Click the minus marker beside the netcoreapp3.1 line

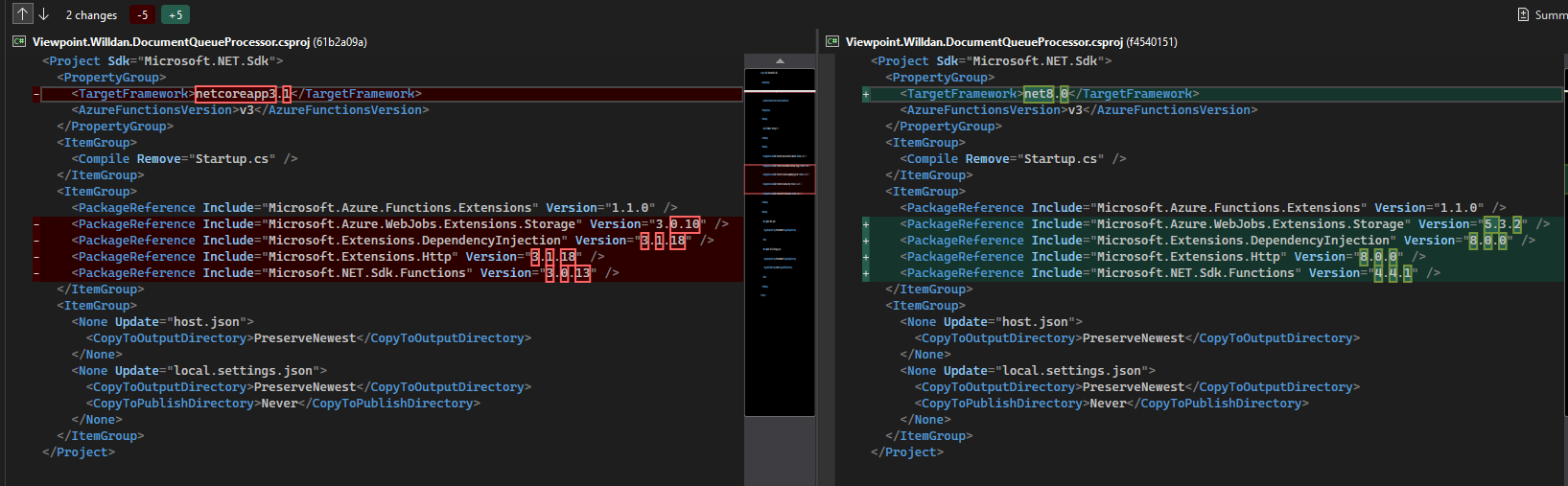pos(36,94)
